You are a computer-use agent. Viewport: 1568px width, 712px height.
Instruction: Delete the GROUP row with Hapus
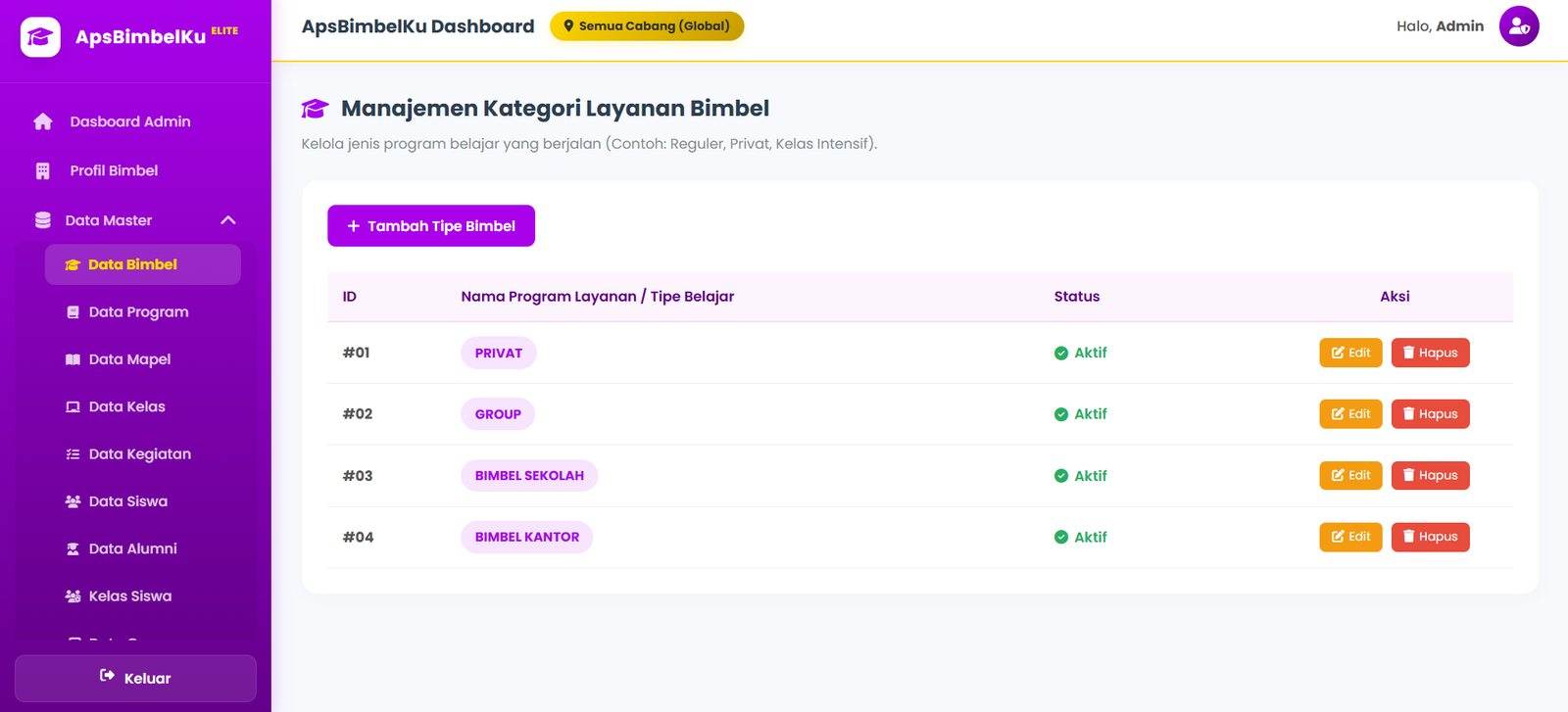1431,414
